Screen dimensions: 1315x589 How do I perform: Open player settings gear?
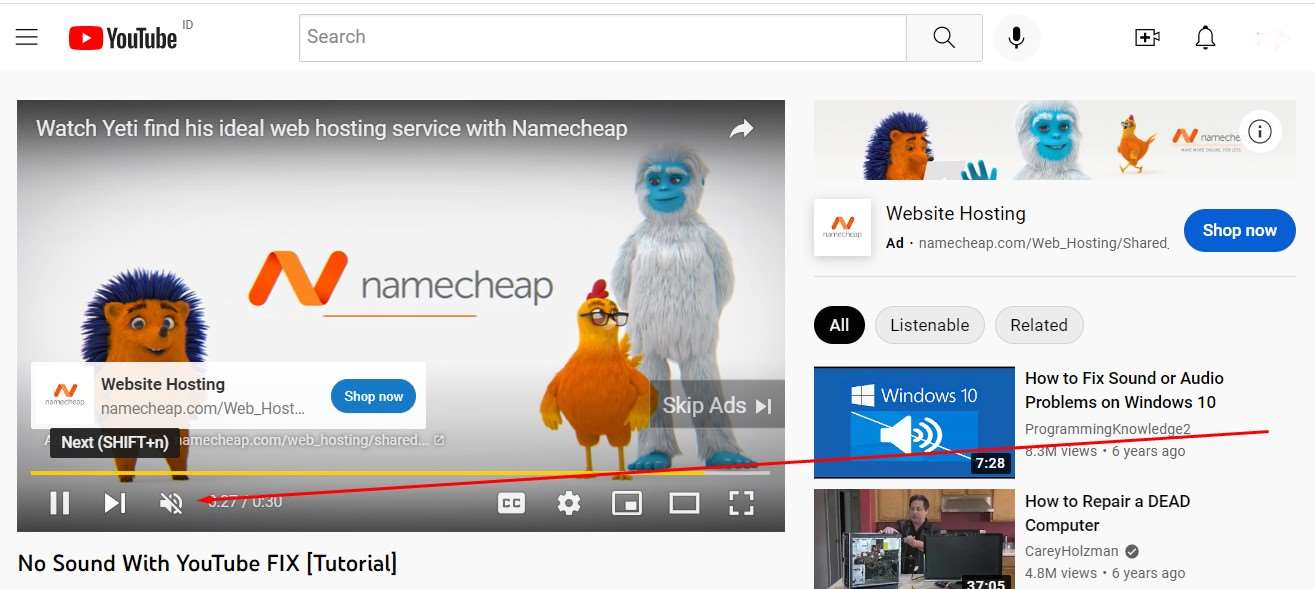[x=569, y=503]
